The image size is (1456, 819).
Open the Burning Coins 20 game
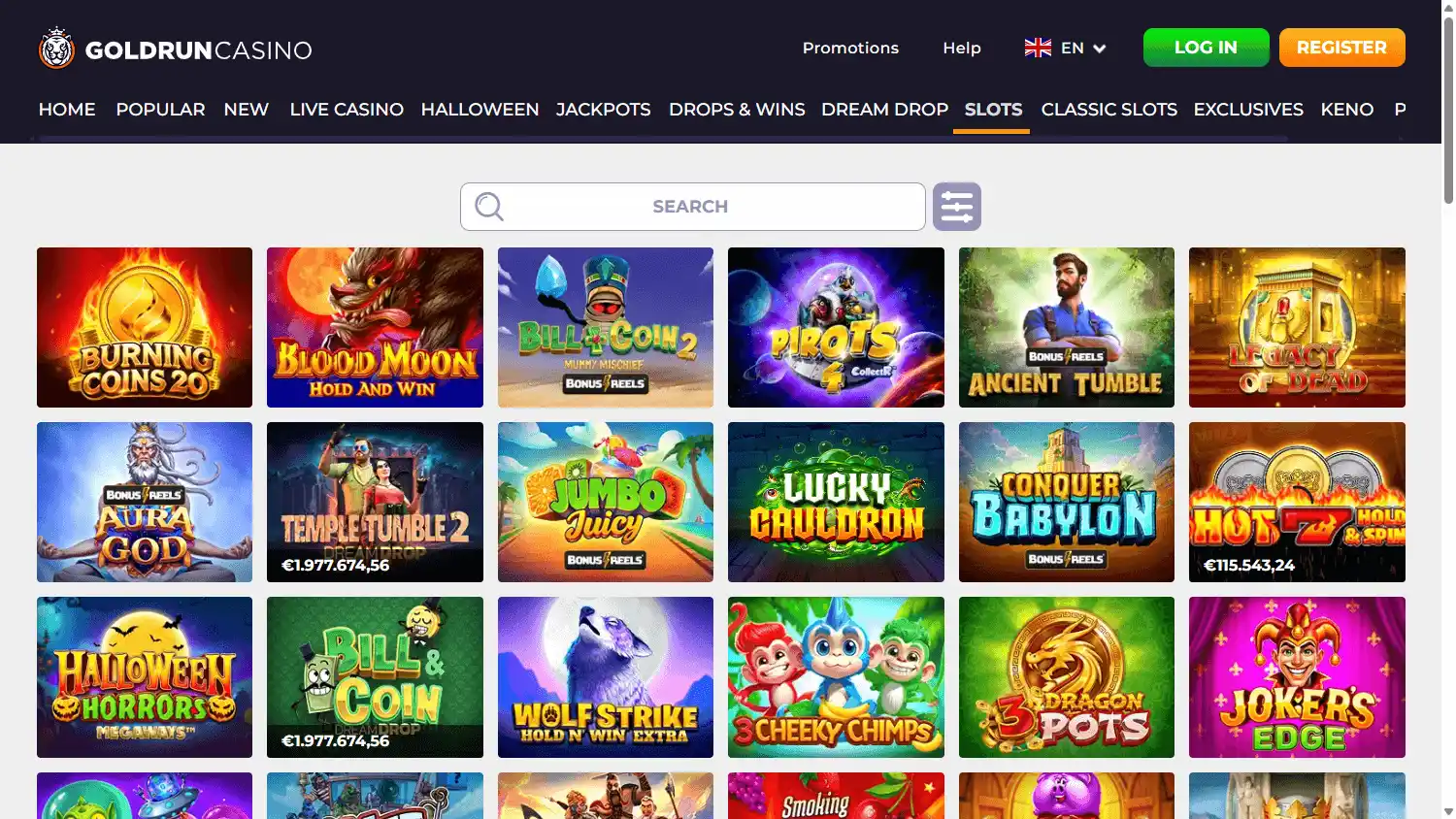tap(145, 328)
